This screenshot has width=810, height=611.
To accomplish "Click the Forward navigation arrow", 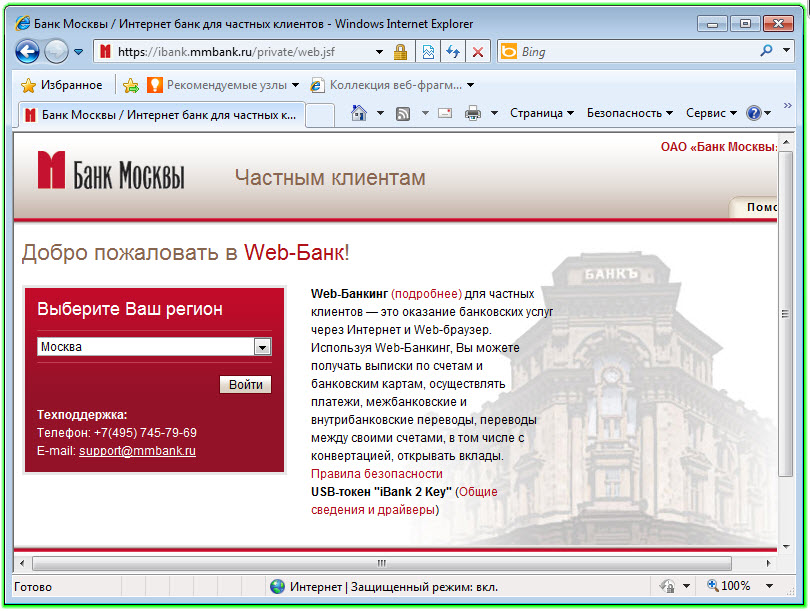I will click(56, 52).
